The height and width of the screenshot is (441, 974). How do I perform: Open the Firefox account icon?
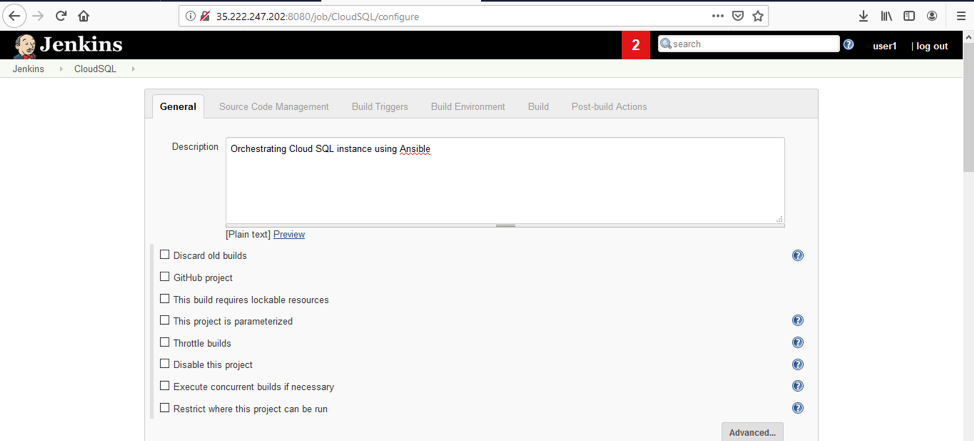click(932, 16)
